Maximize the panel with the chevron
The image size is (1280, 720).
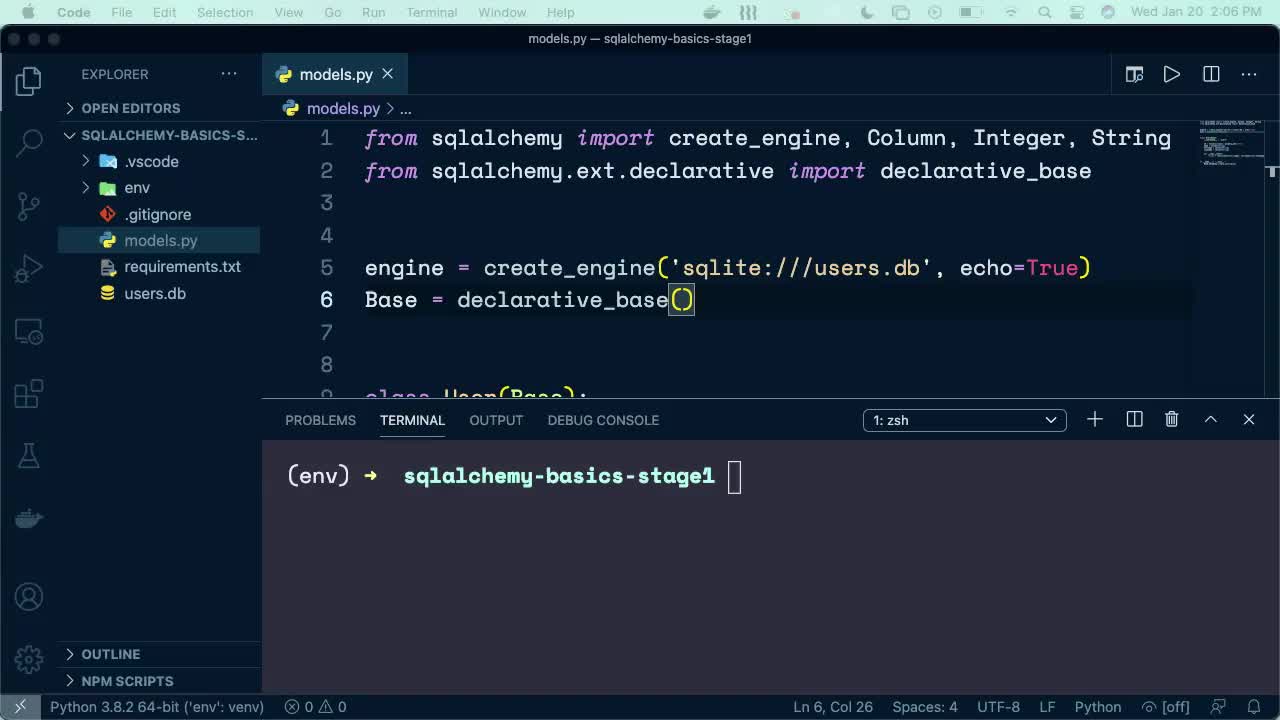[x=1210, y=419]
